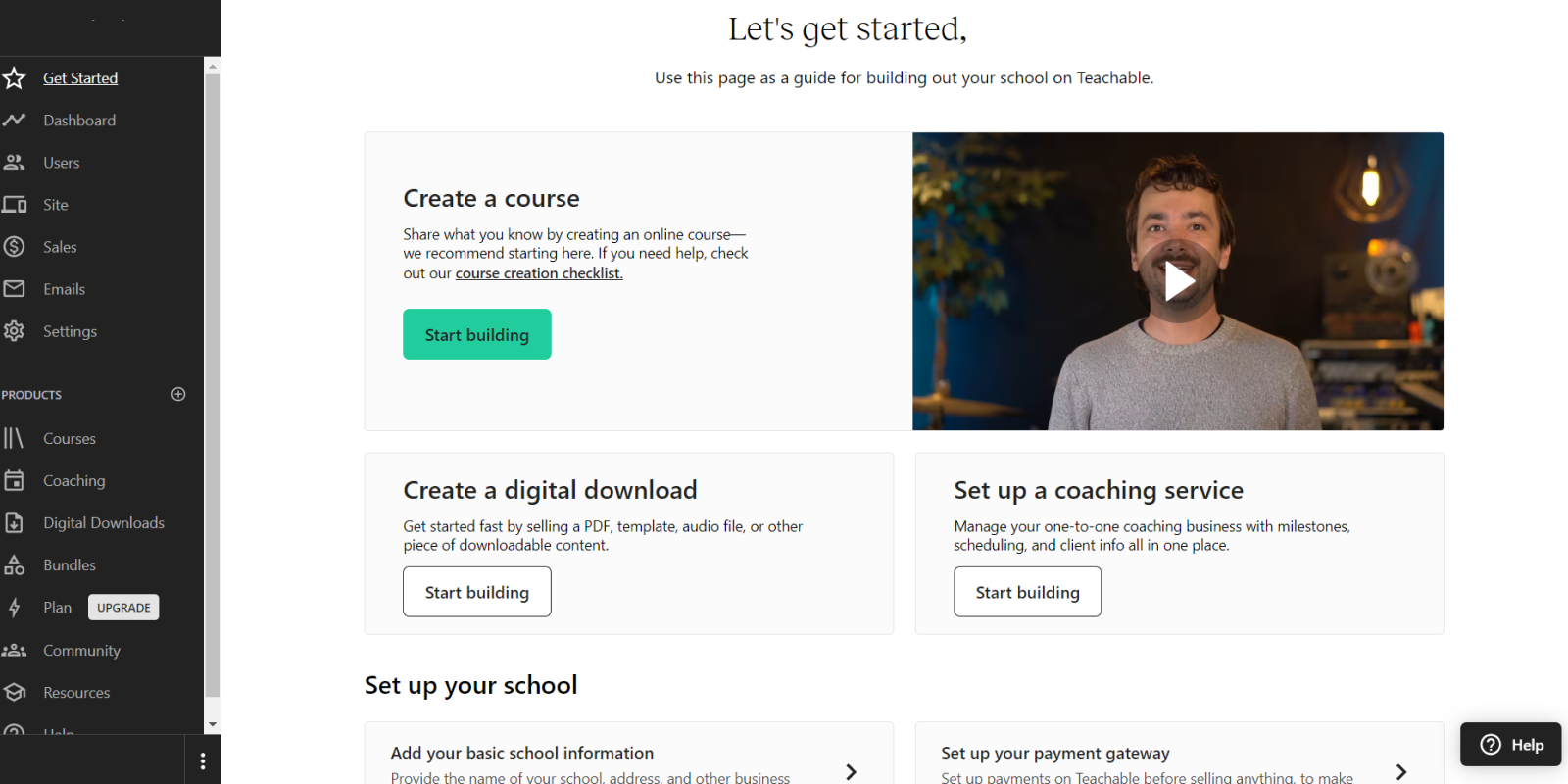Screen dimensions: 1568x784
Task: Open the Site settings icon
Action: [15, 204]
